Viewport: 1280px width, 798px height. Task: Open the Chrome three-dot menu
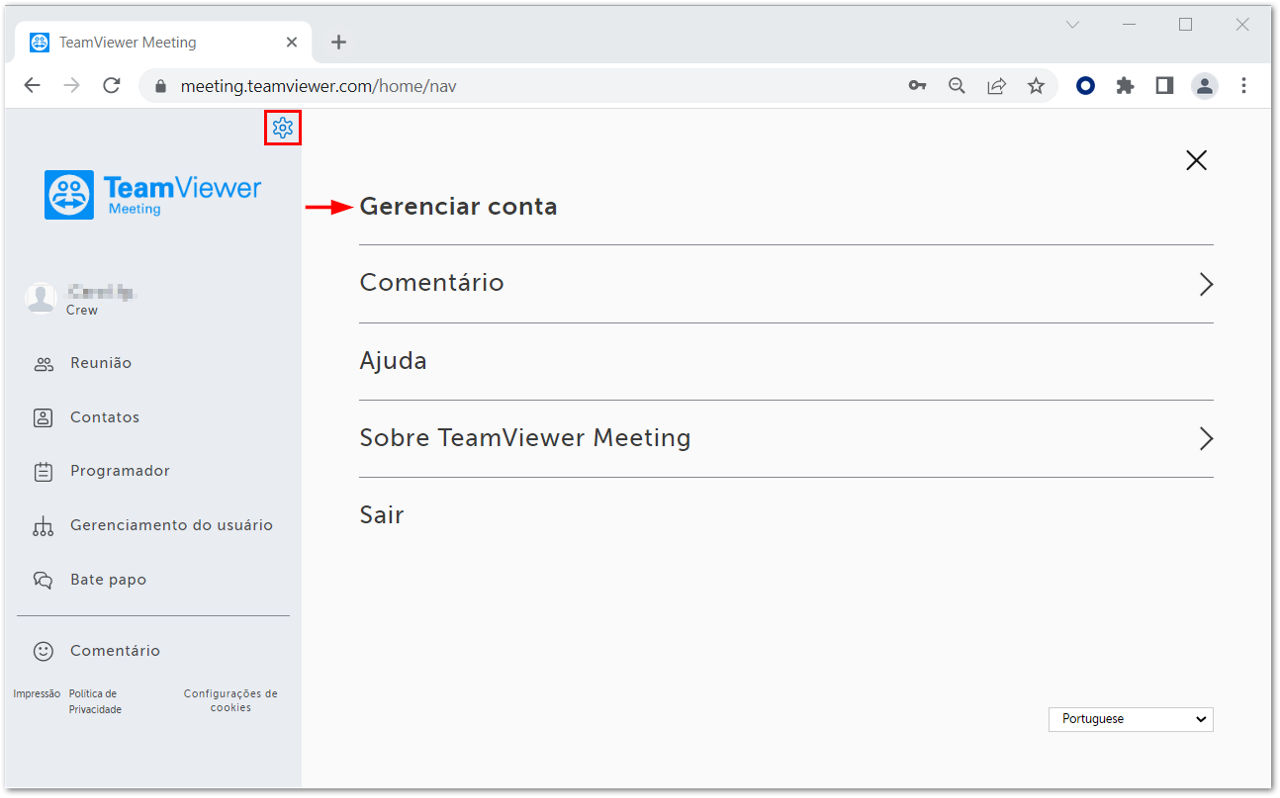1244,86
